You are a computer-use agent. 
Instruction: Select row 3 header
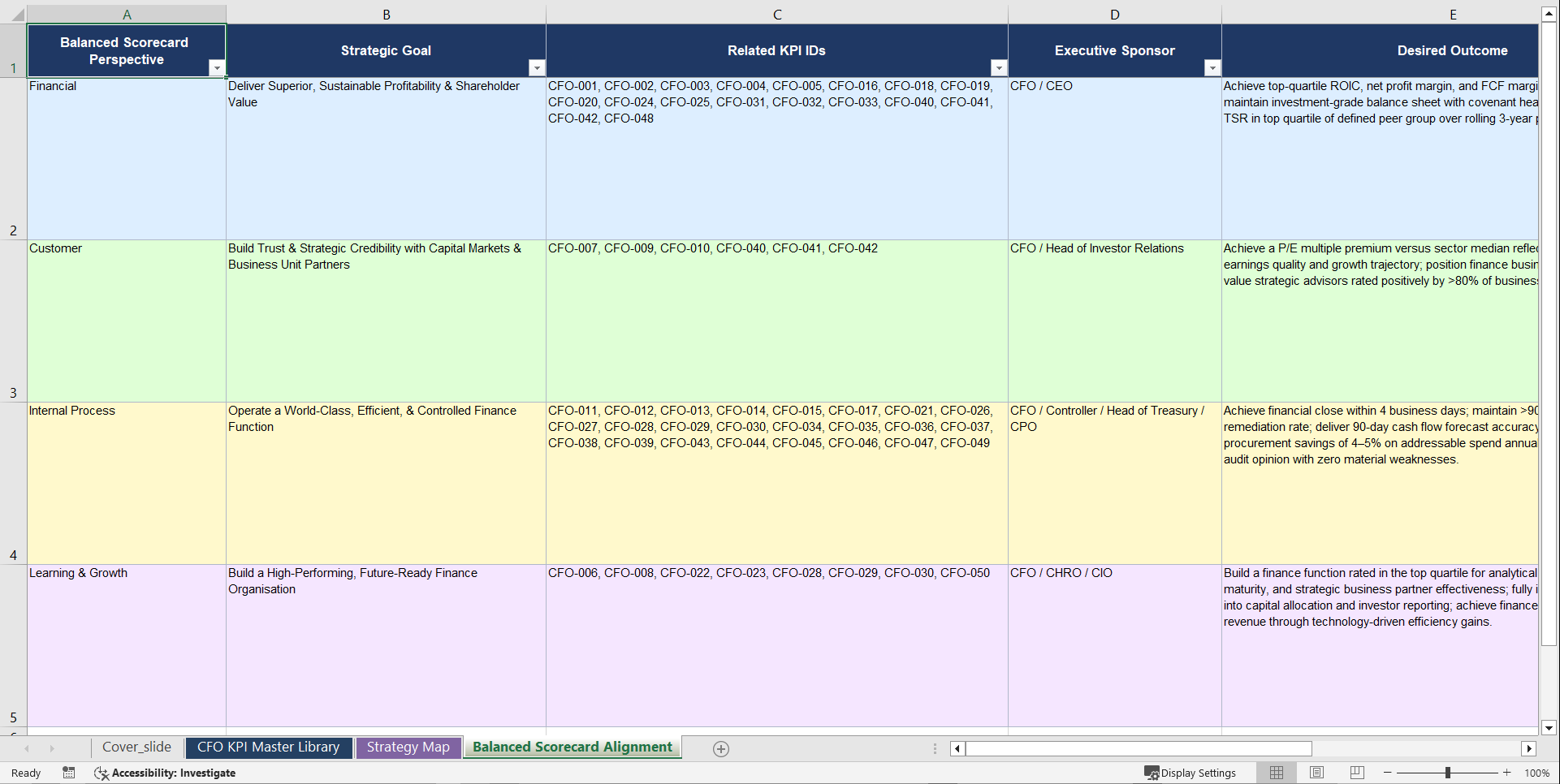[13, 321]
